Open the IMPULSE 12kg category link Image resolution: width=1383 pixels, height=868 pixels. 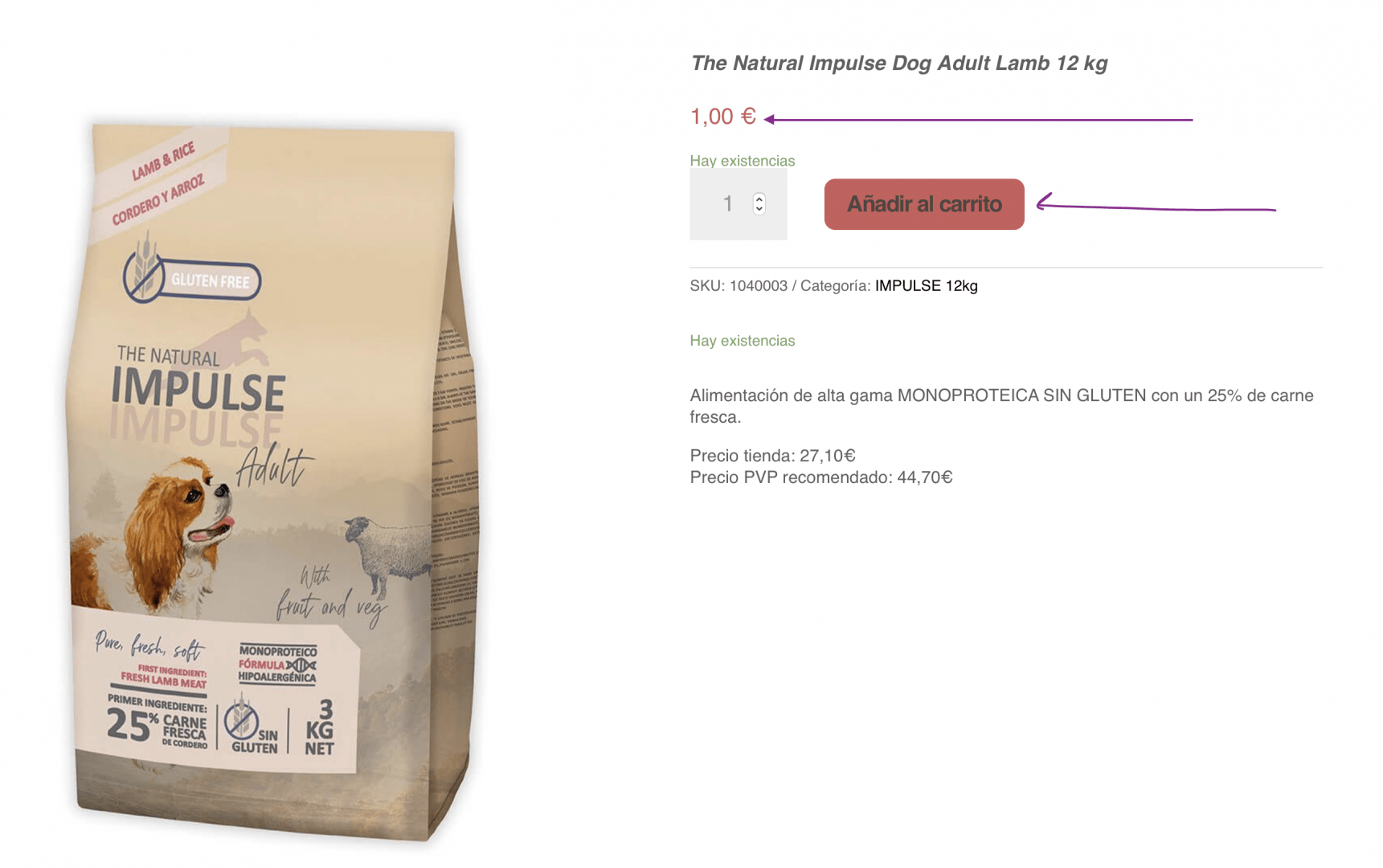[926, 286]
